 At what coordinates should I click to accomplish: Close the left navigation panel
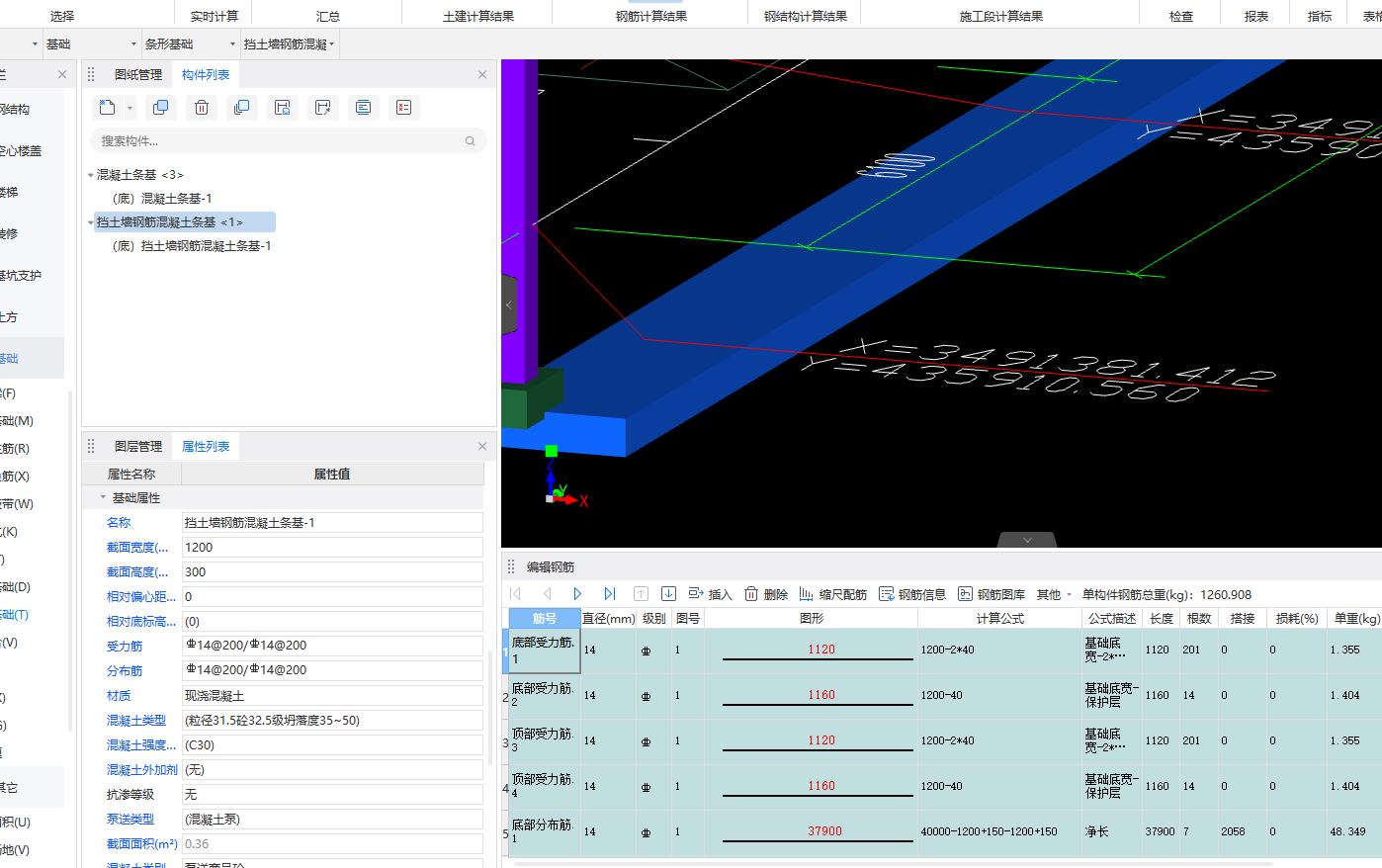click(62, 75)
